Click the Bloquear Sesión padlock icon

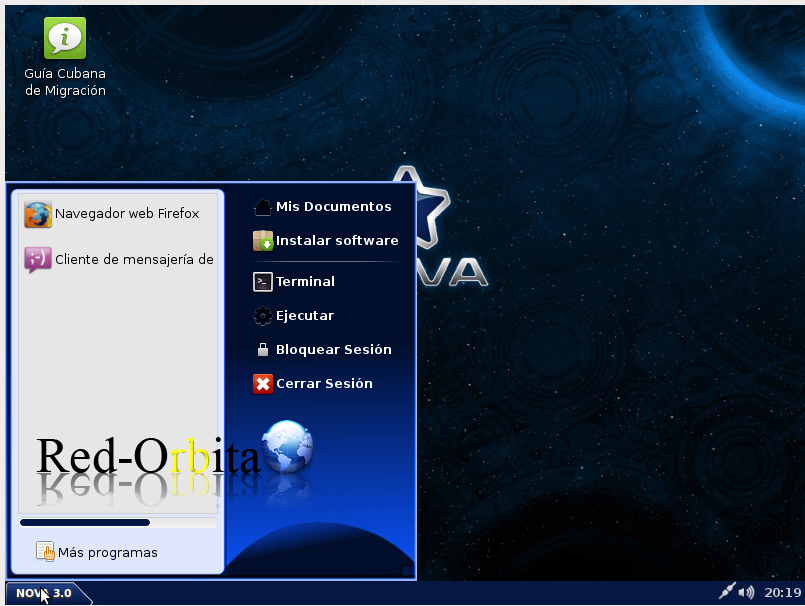[x=263, y=350]
